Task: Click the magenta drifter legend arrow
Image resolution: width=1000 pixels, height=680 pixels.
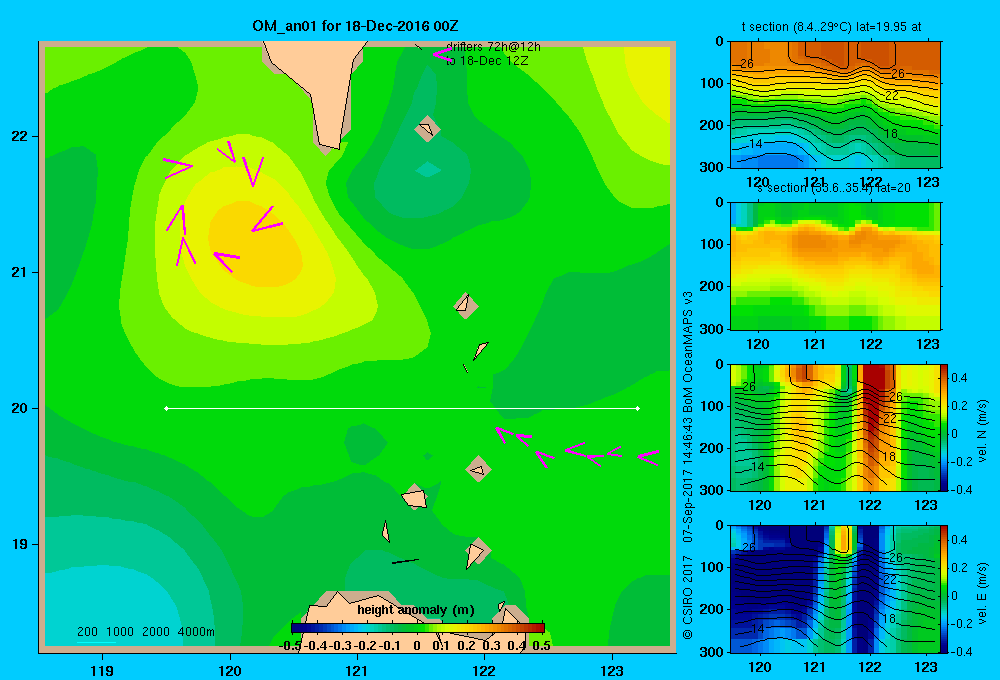Action: [443, 54]
